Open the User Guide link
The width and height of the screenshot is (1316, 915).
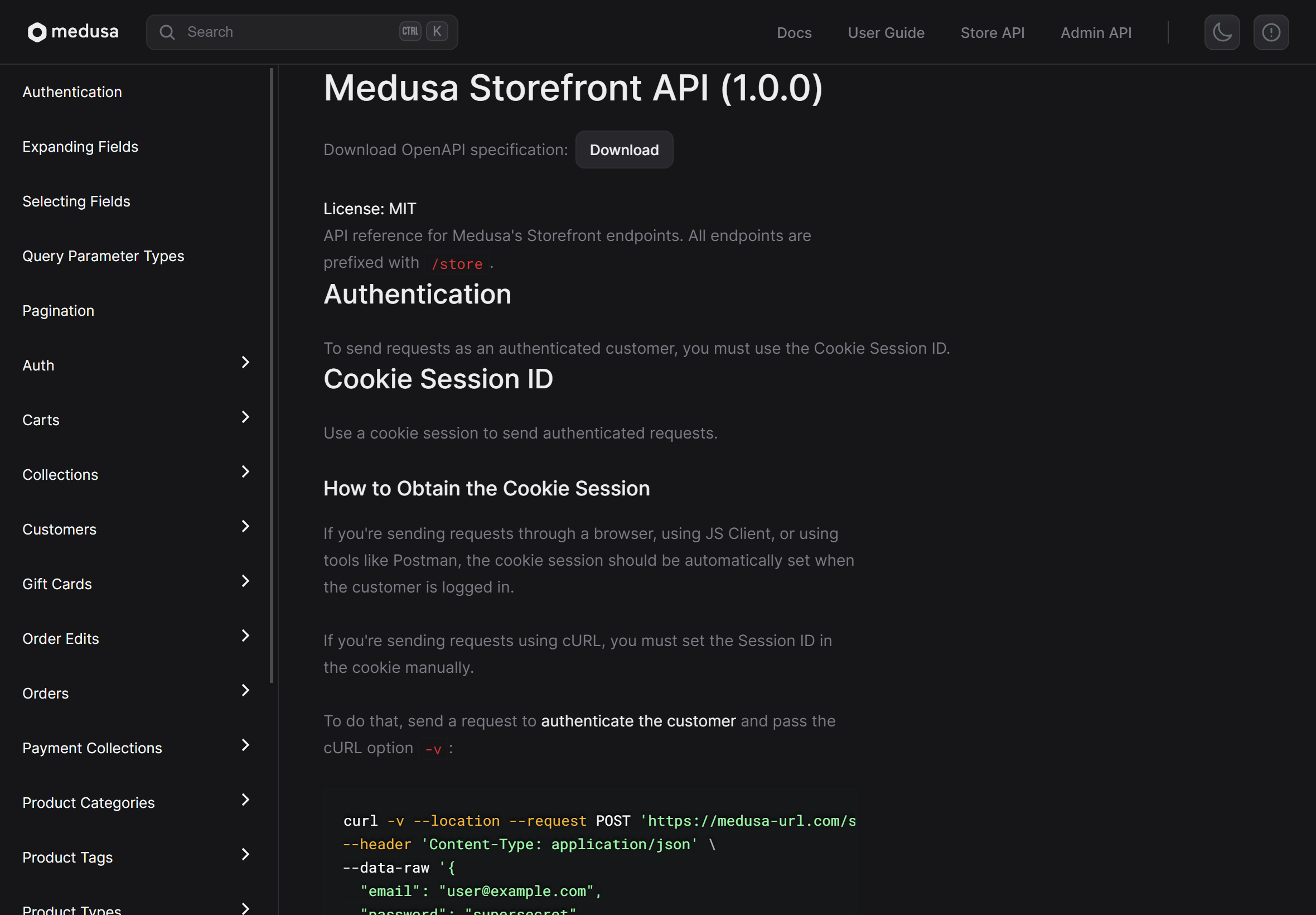(x=885, y=33)
